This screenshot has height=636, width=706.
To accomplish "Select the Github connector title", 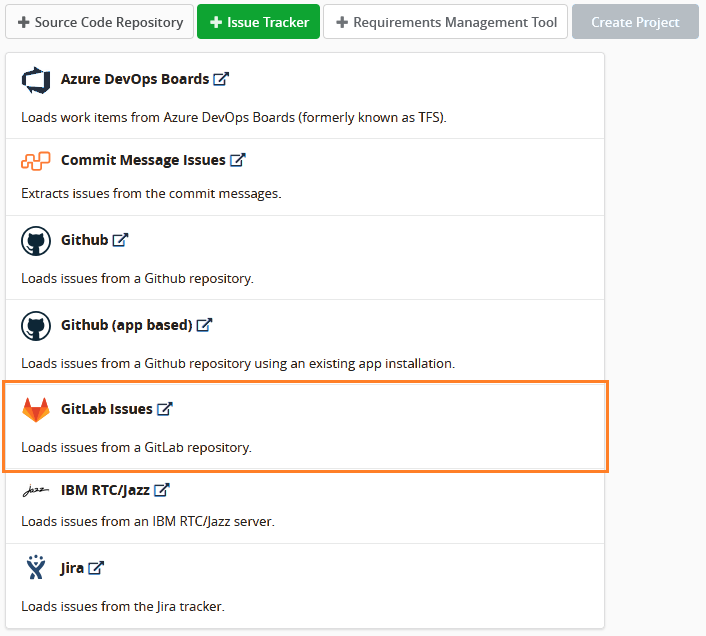I will click(x=85, y=240).
